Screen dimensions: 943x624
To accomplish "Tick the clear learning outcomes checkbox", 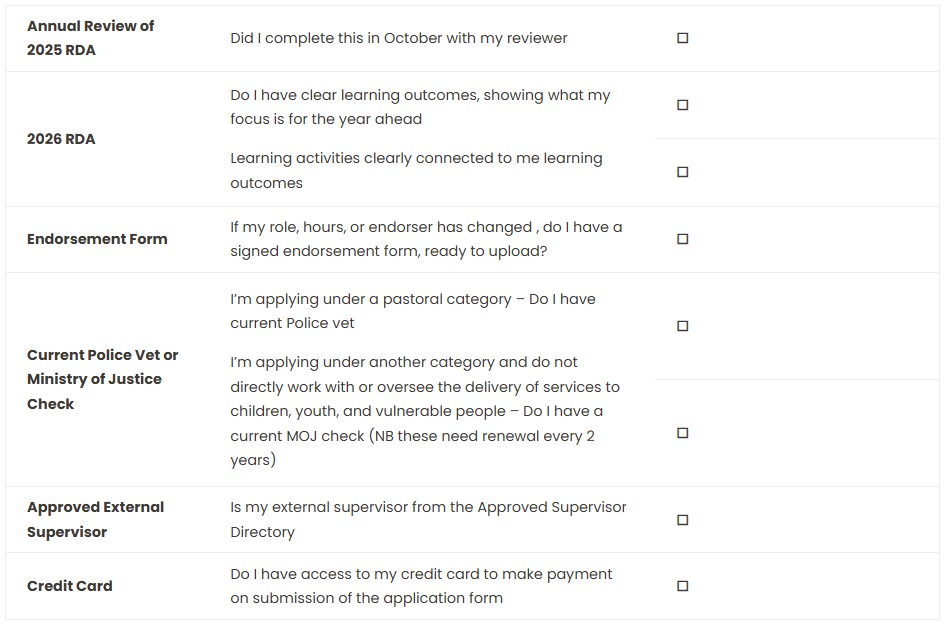I will (683, 105).
